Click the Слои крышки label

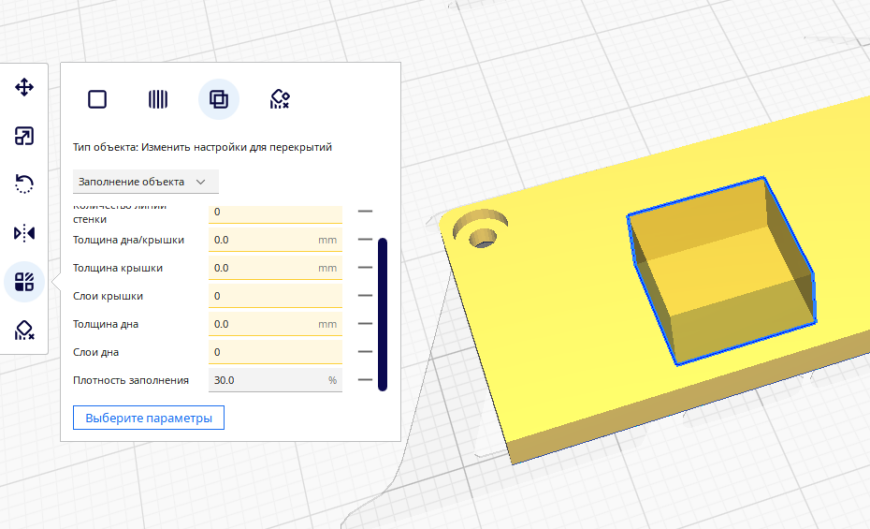[x=108, y=296]
